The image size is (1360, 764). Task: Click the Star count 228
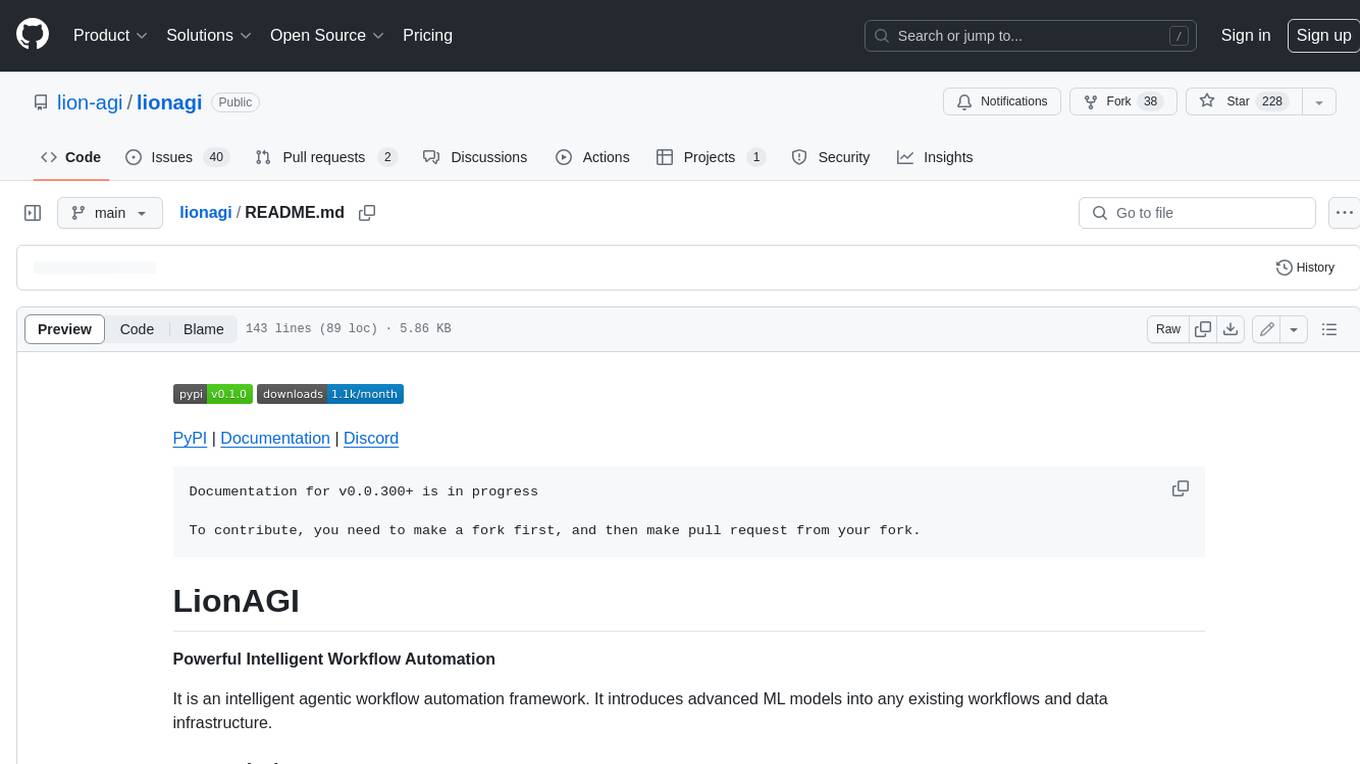(x=1272, y=101)
